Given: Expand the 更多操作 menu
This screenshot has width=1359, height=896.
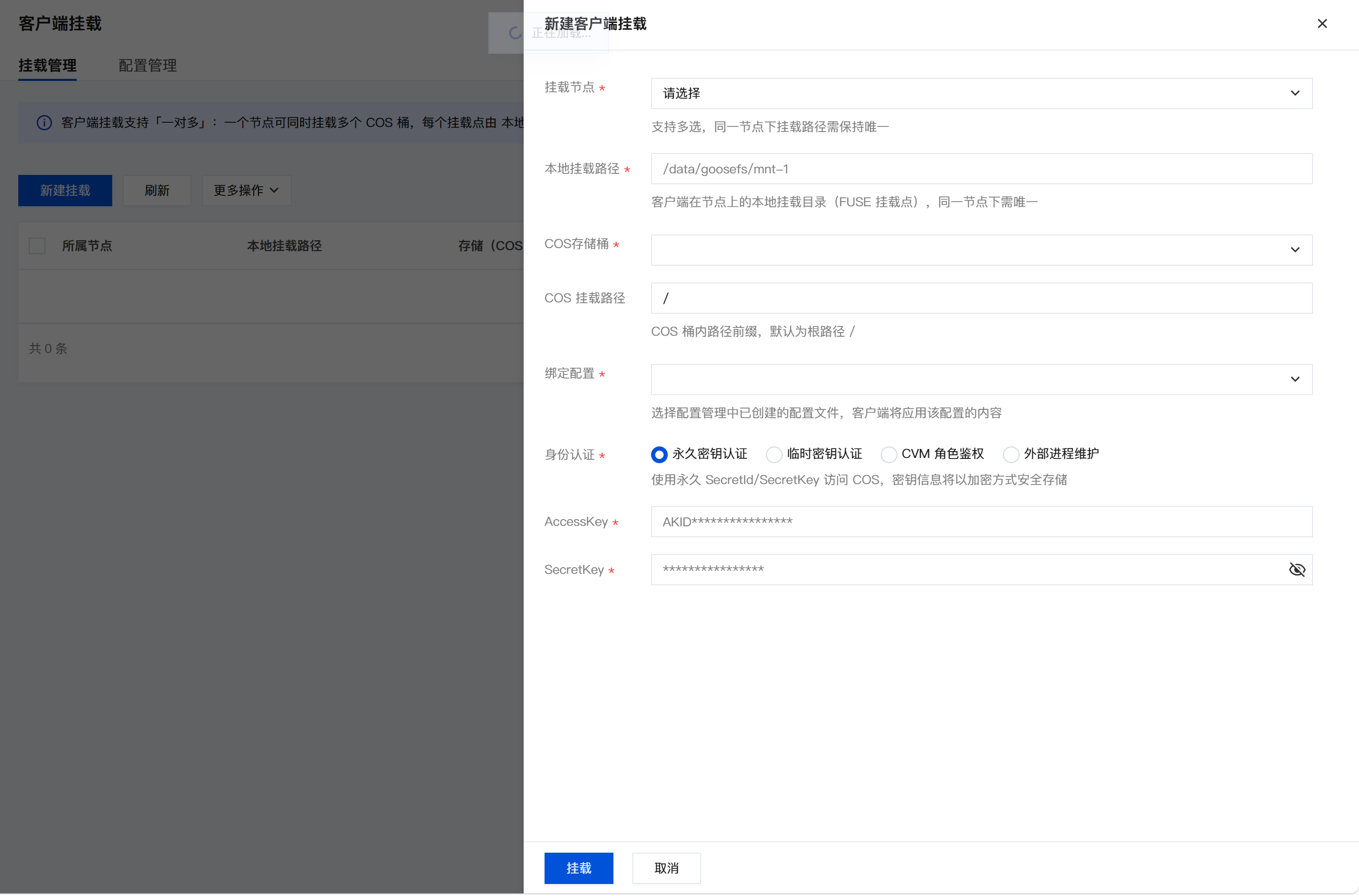Looking at the screenshot, I should pos(246,190).
